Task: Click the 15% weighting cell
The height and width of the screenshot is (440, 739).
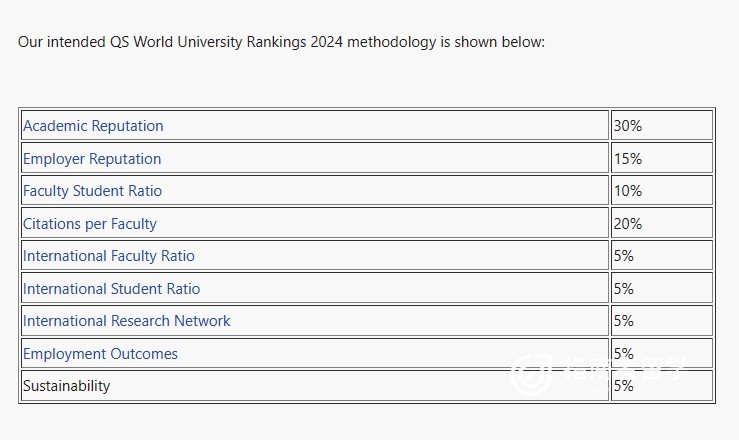Action: pos(662,158)
